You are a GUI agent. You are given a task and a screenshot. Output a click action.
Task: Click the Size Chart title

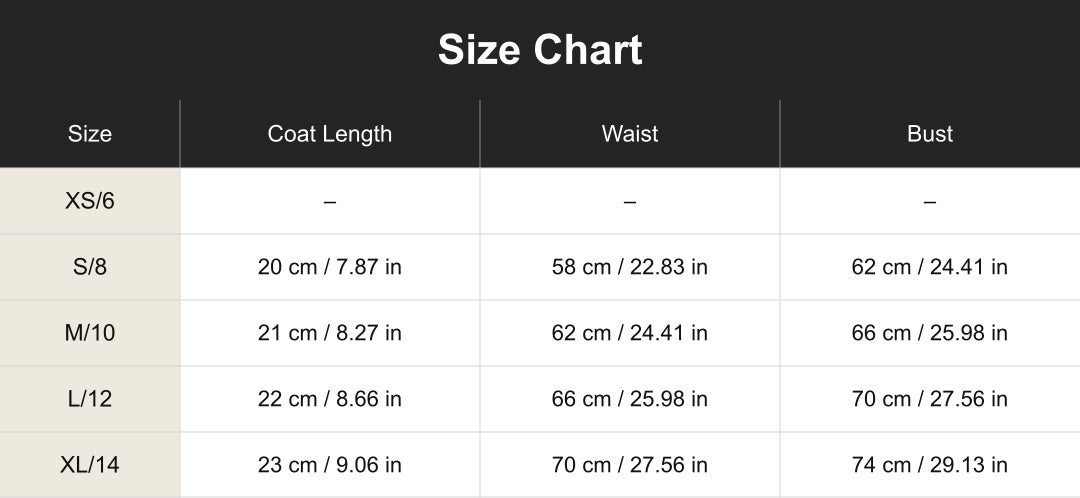tap(540, 50)
